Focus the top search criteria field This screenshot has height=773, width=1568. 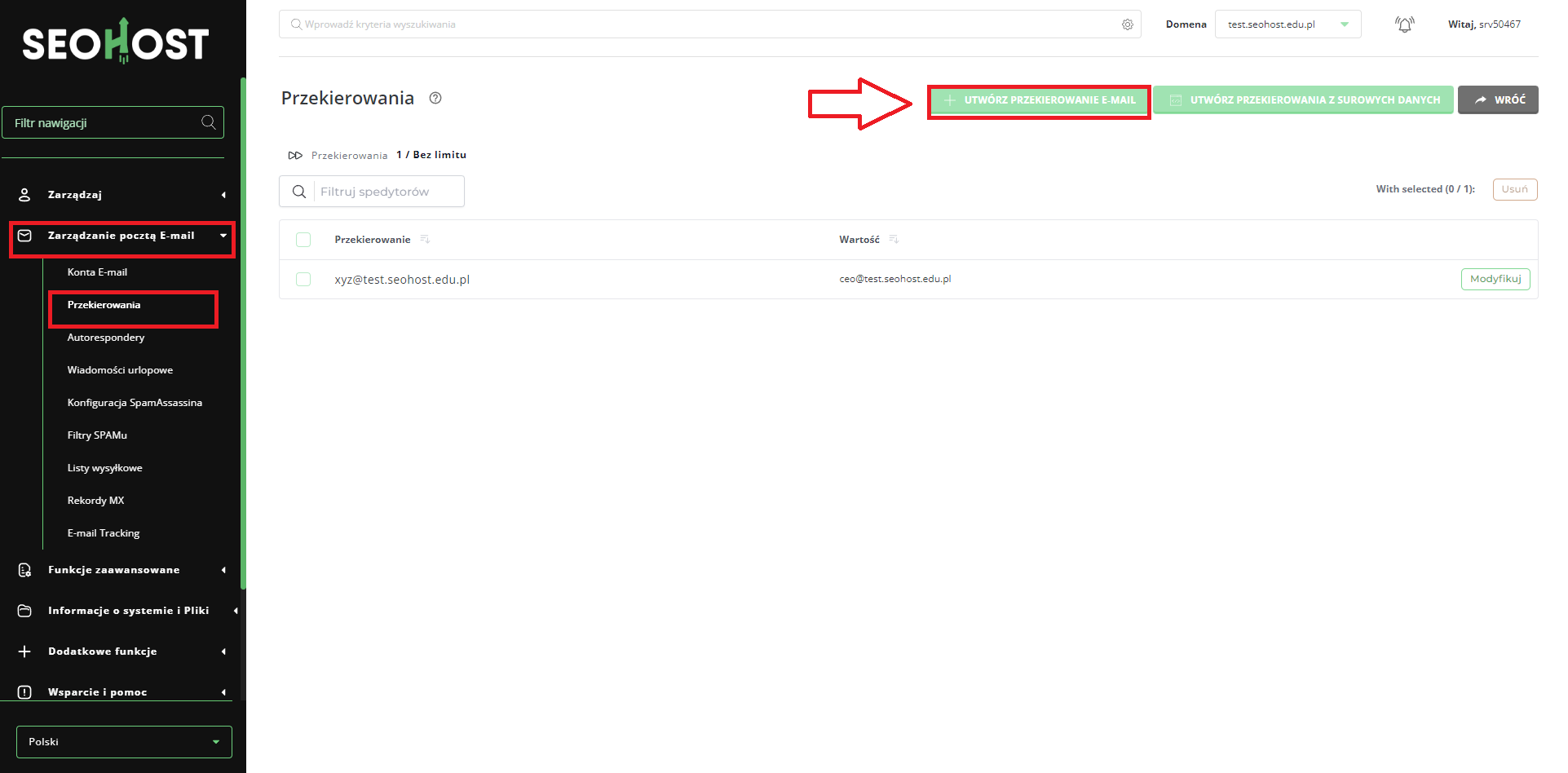coord(701,24)
